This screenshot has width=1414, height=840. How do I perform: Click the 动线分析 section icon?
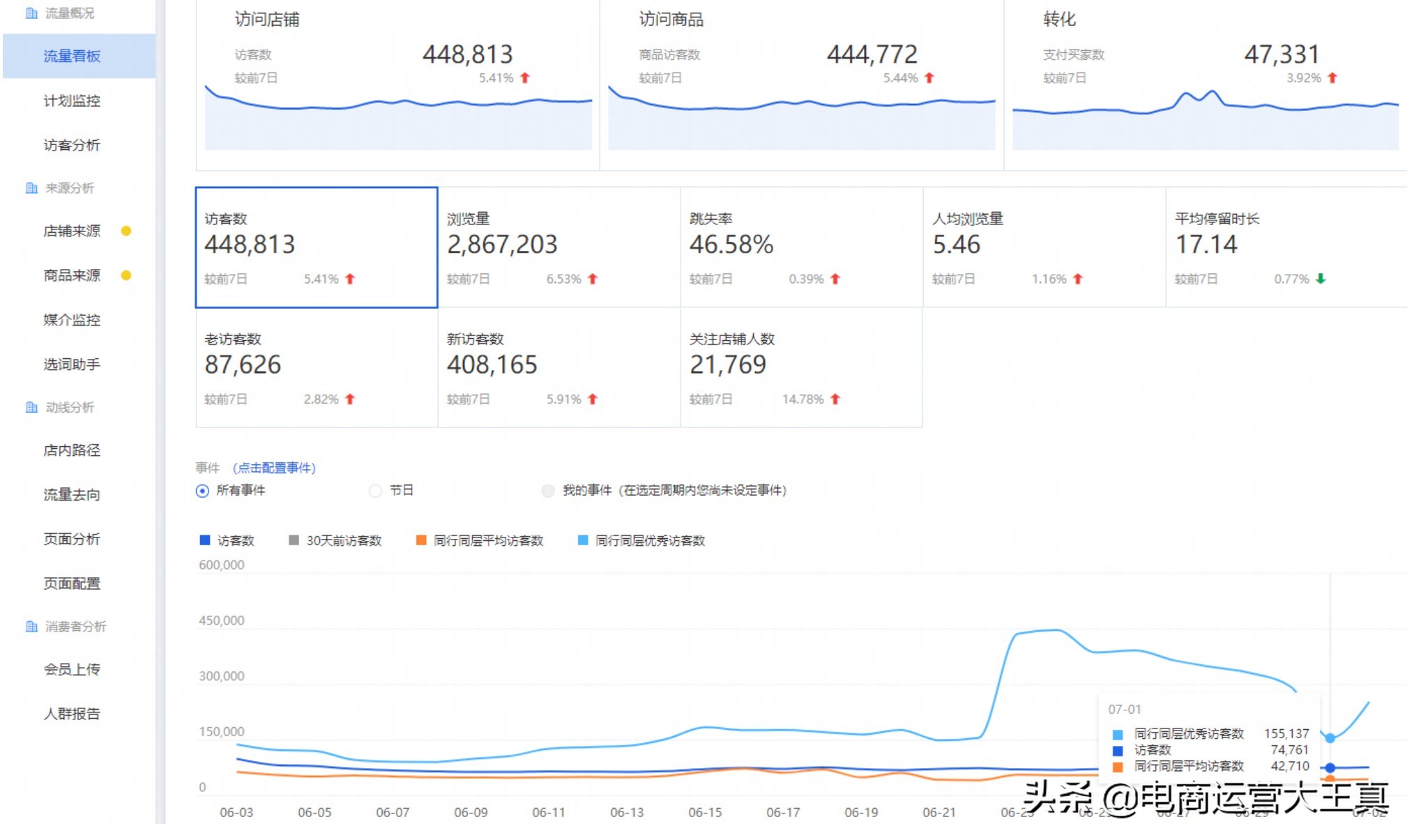point(31,407)
